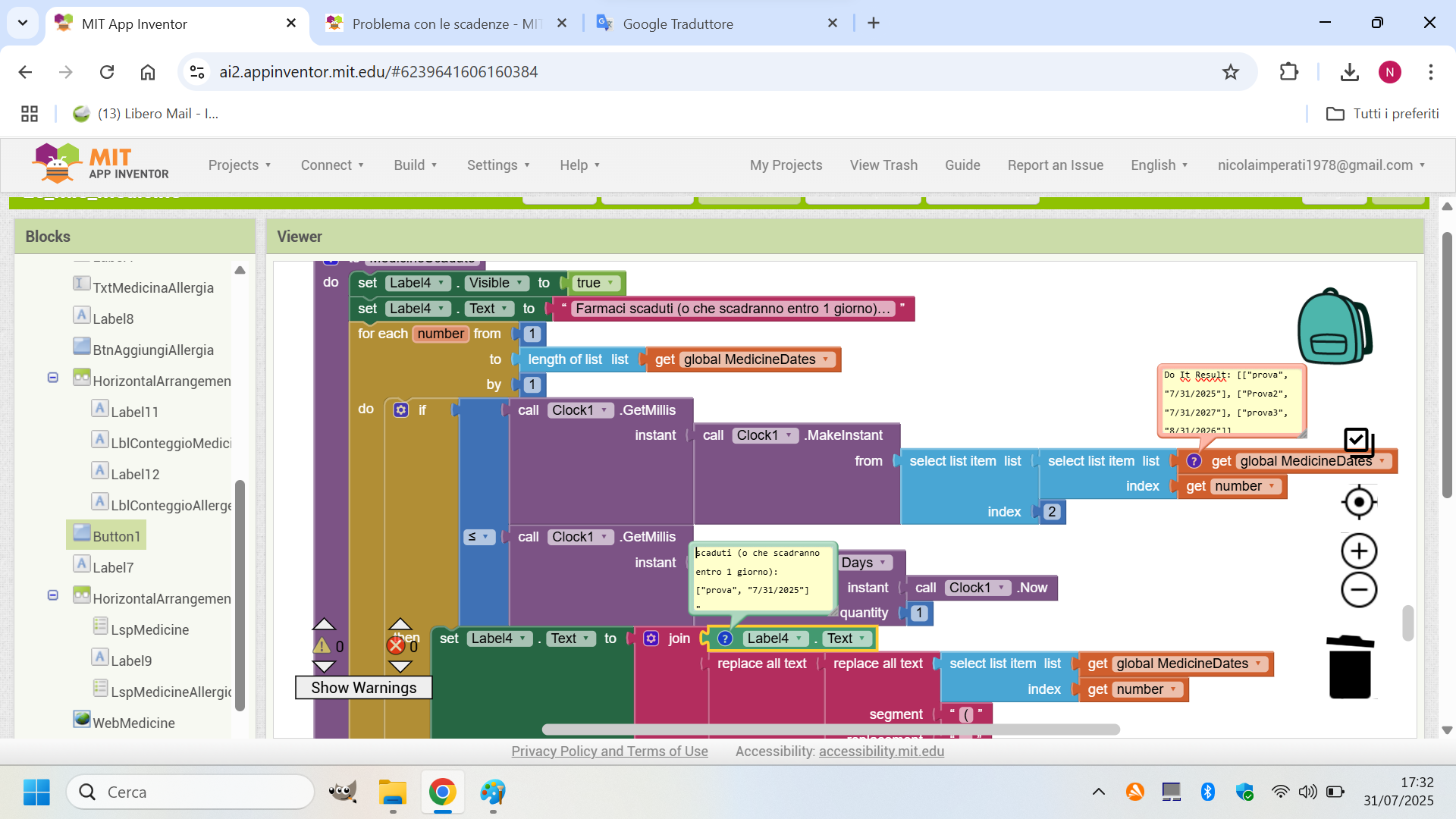1456x819 pixels.
Task: Click the trash can in viewer
Action: (1350, 667)
